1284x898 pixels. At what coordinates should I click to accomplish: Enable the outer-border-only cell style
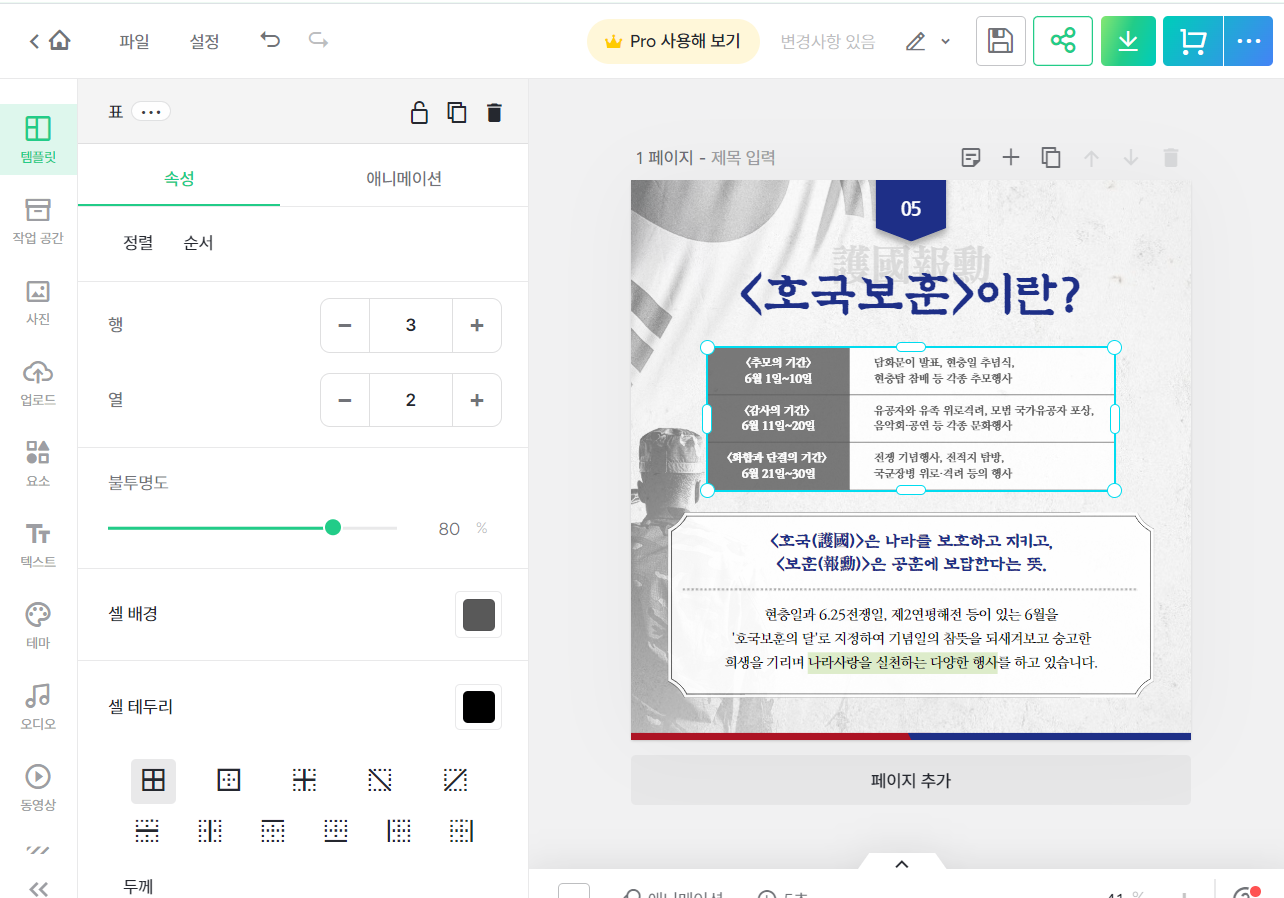click(x=228, y=780)
